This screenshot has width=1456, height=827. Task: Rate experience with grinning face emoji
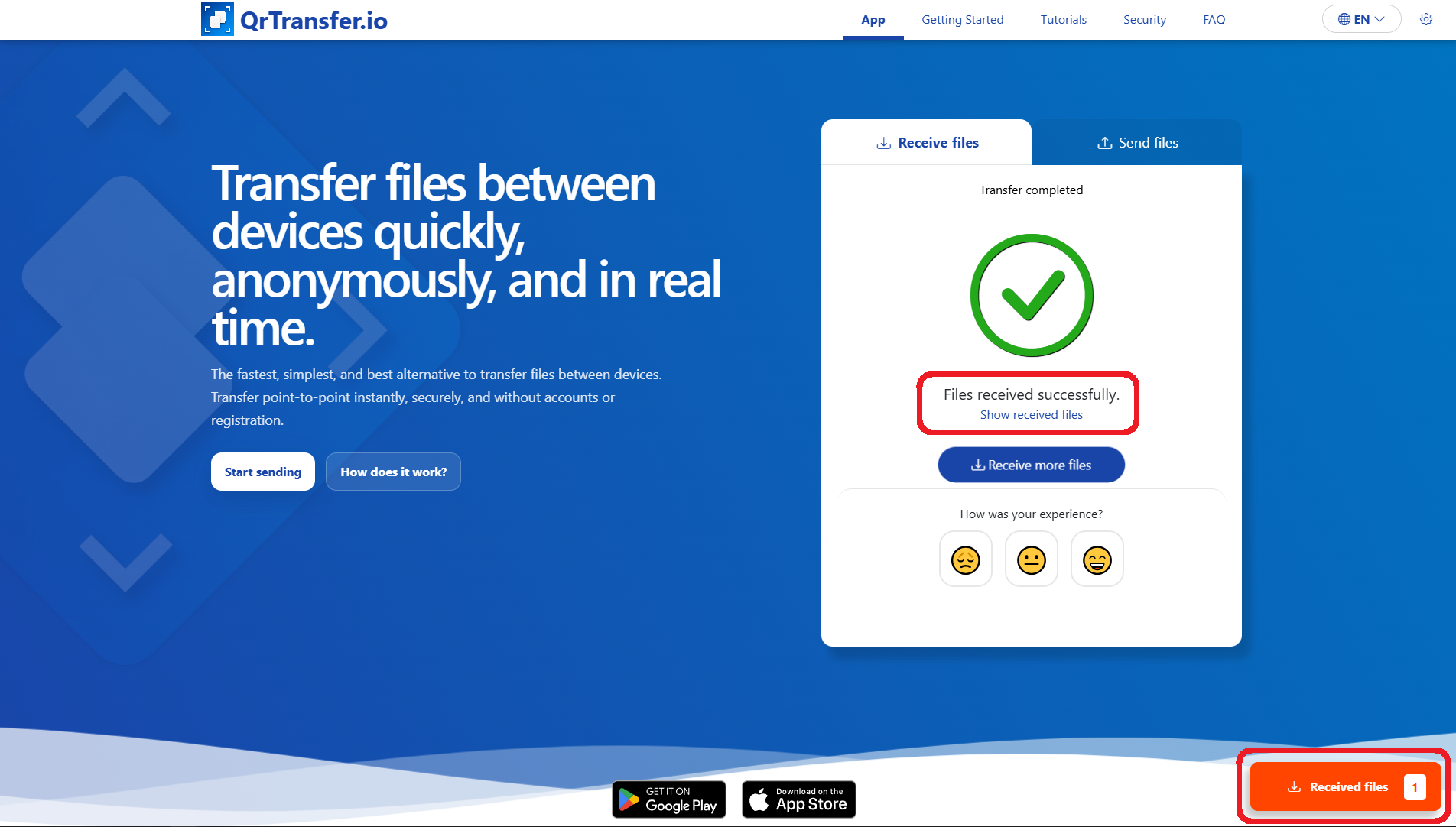(1097, 559)
